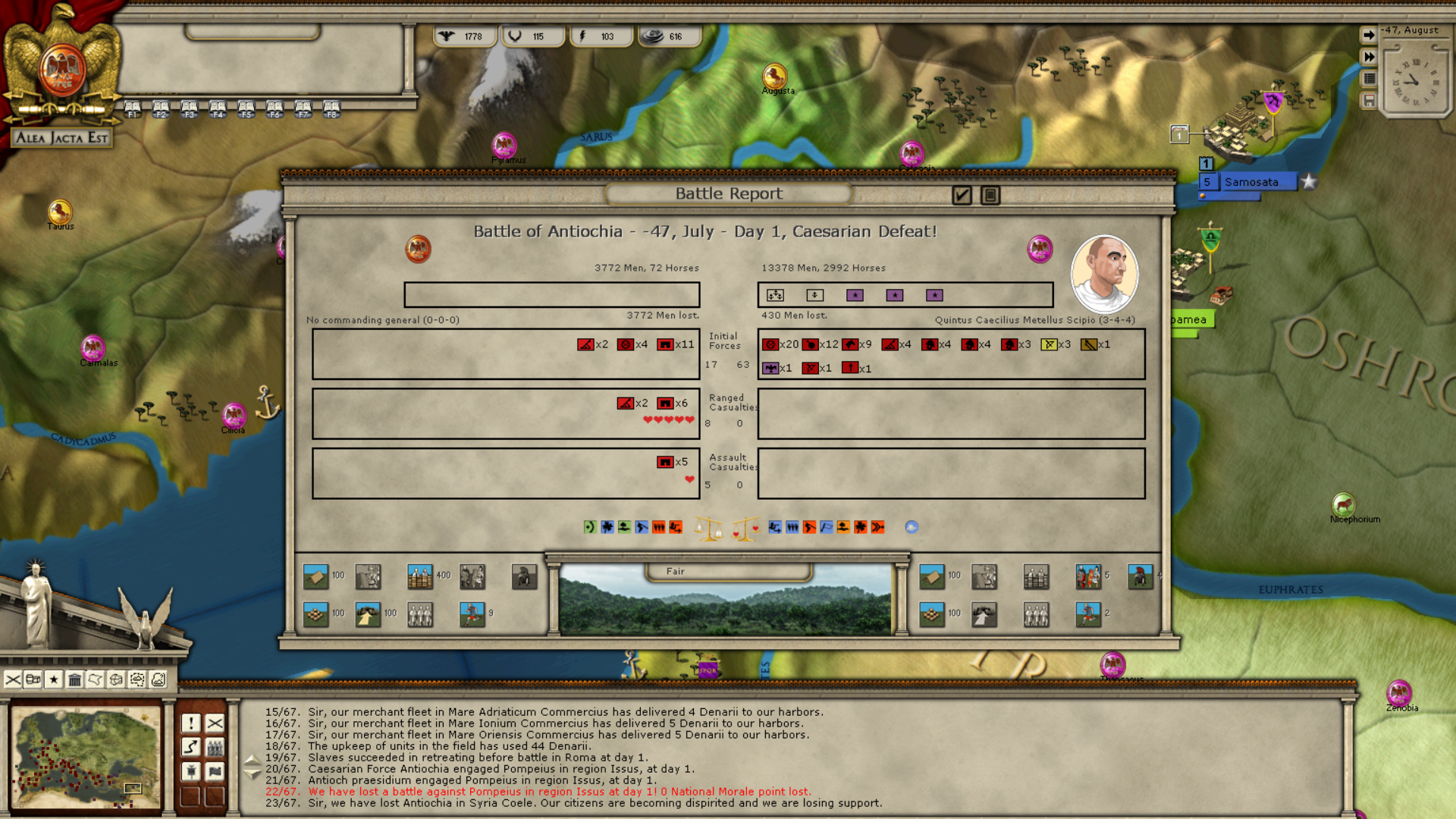Select the Taurus region marker
Viewport: 1456px width, 819px height.
[60, 212]
